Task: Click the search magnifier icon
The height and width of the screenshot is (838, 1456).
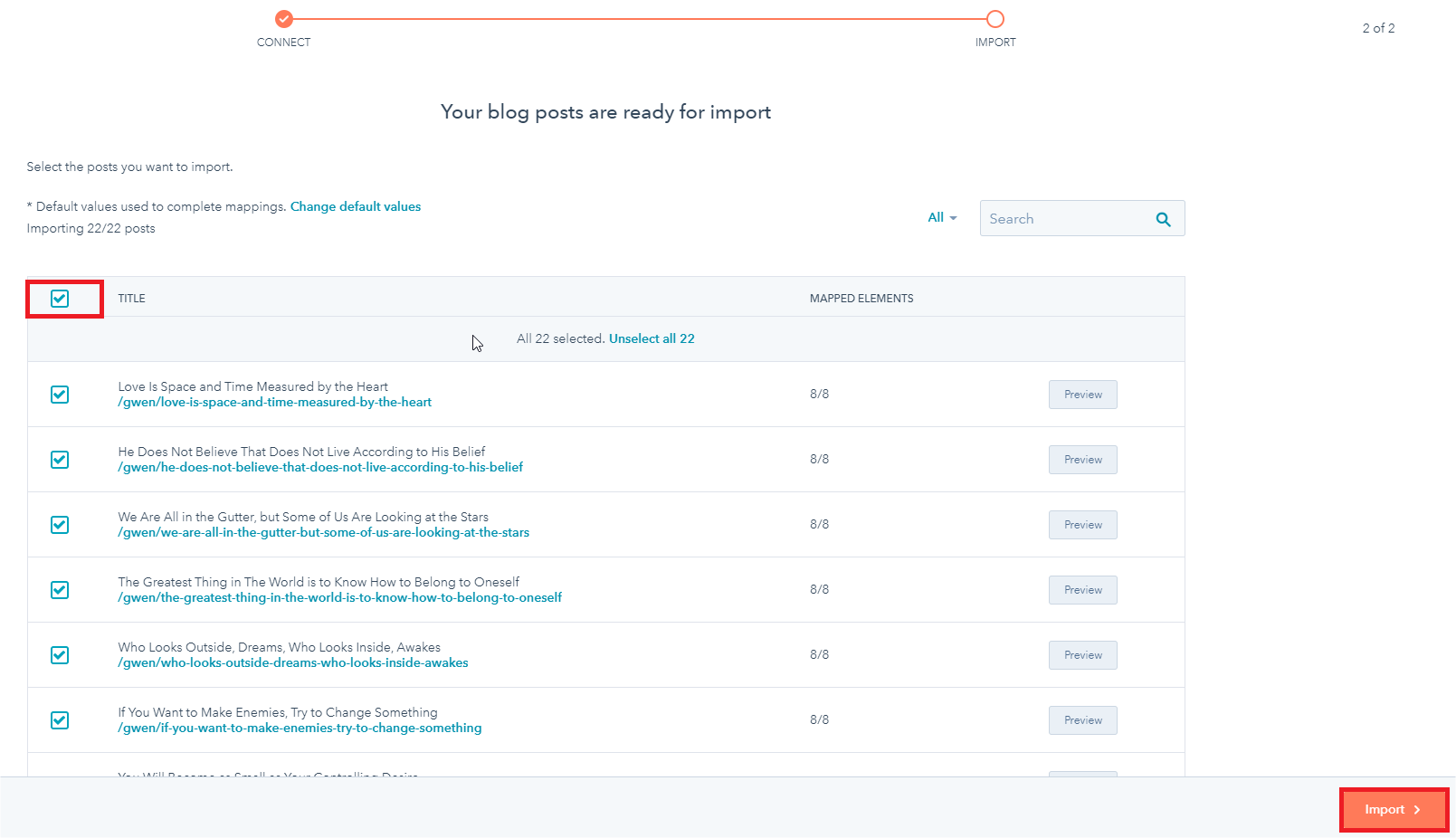Action: pyautogui.click(x=1163, y=219)
